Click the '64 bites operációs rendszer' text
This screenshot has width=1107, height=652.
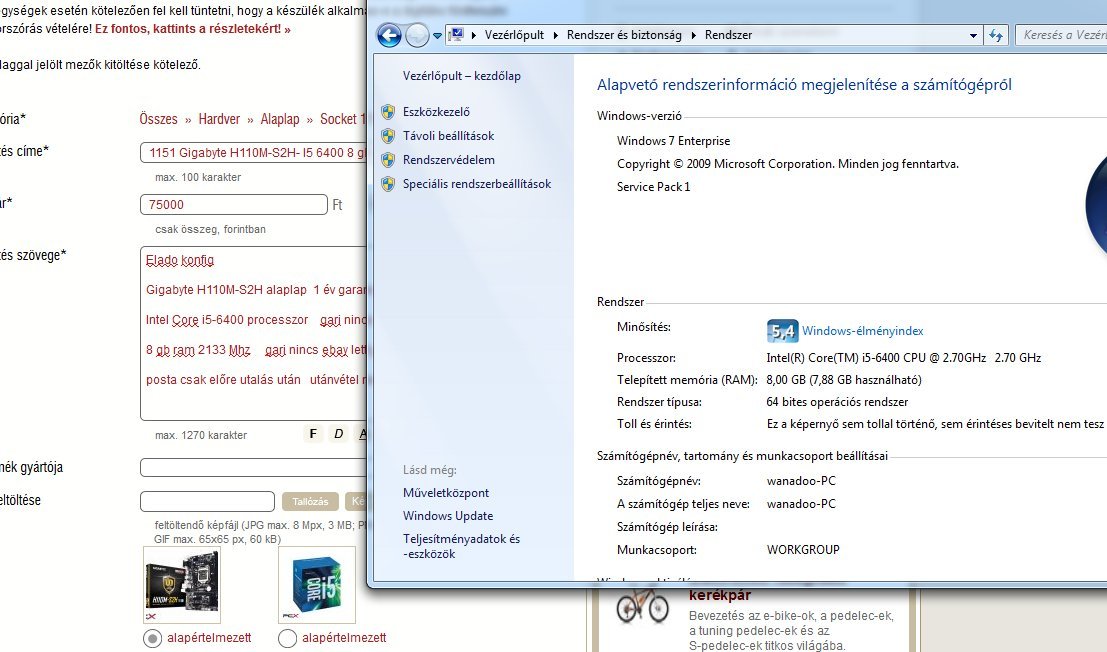point(837,402)
